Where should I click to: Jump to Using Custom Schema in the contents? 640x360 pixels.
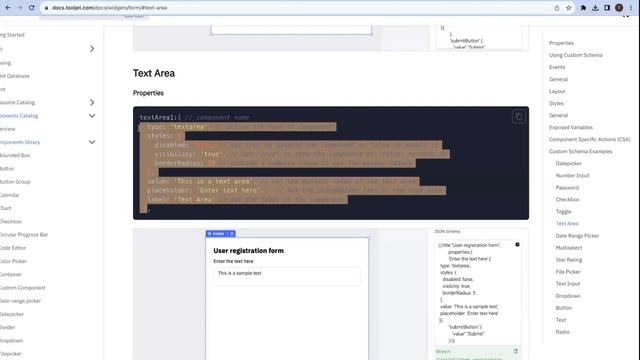(x=576, y=55)
